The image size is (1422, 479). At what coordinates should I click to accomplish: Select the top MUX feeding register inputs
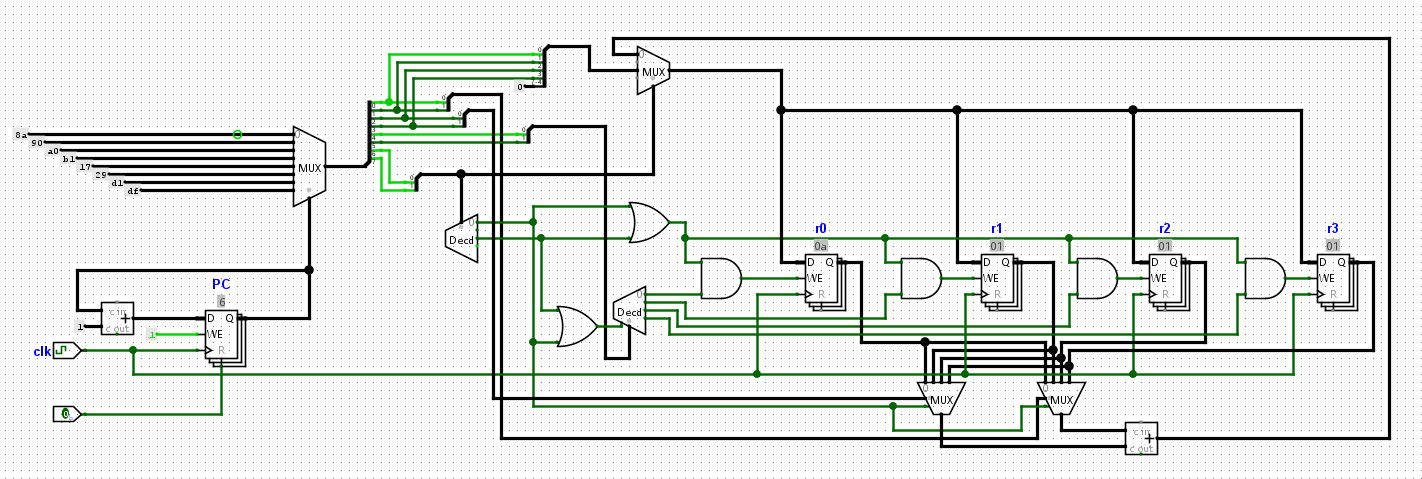coord(653,71)
